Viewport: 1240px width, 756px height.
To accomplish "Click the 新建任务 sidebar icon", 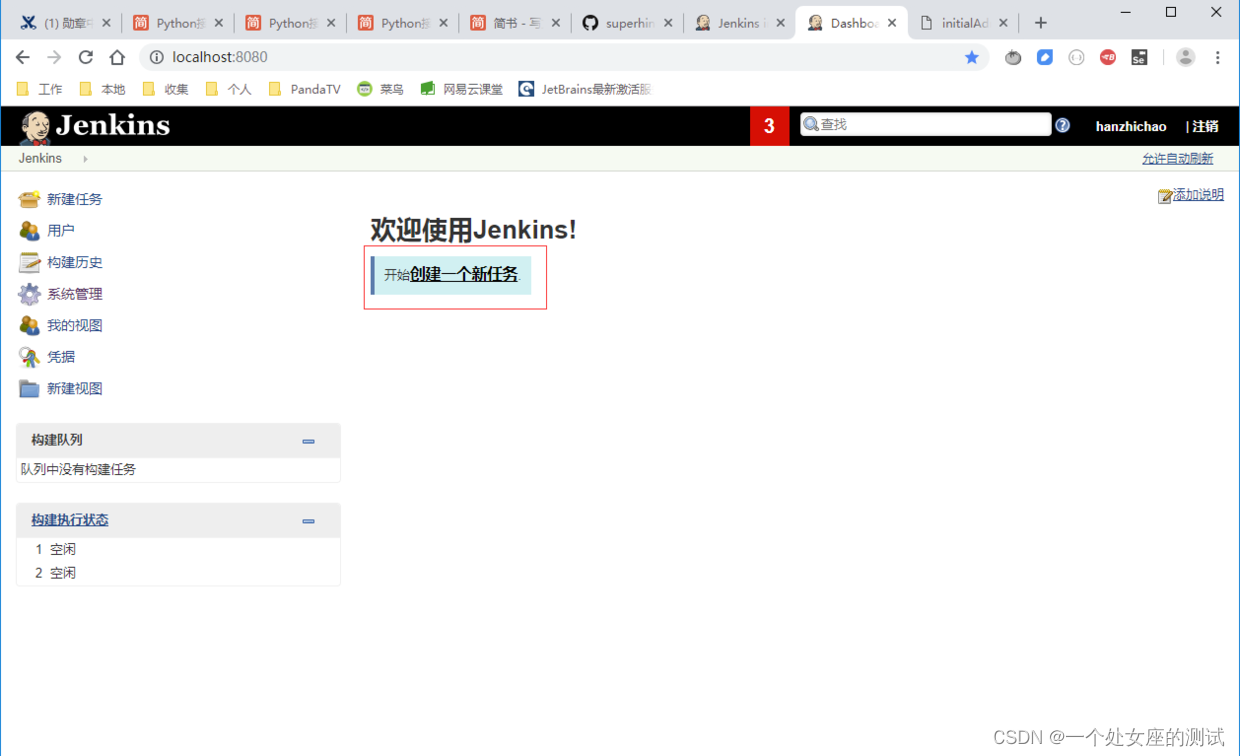I will coord(29,199).
